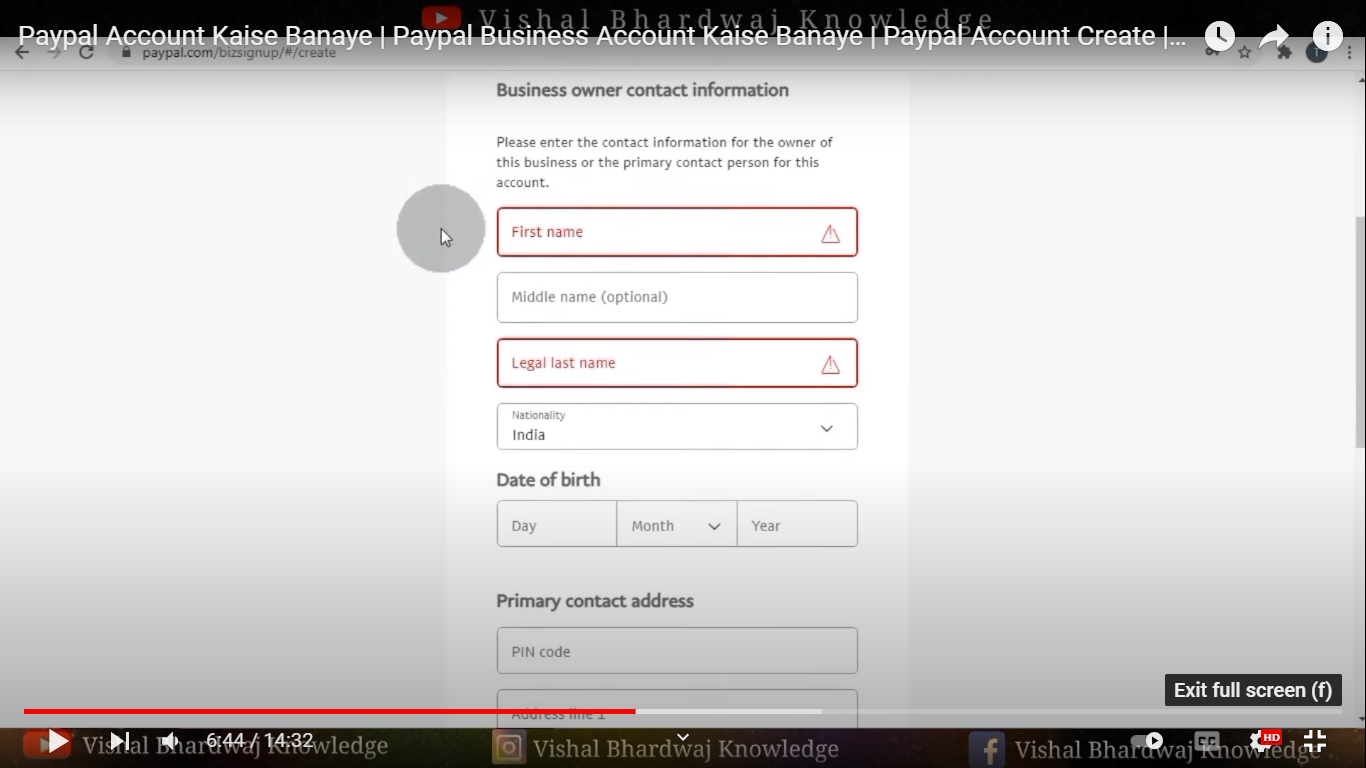Open the Nationality dropdown showing India
Image resolution: width=1366 pixels, height=768 pixels.
[677, 426]
